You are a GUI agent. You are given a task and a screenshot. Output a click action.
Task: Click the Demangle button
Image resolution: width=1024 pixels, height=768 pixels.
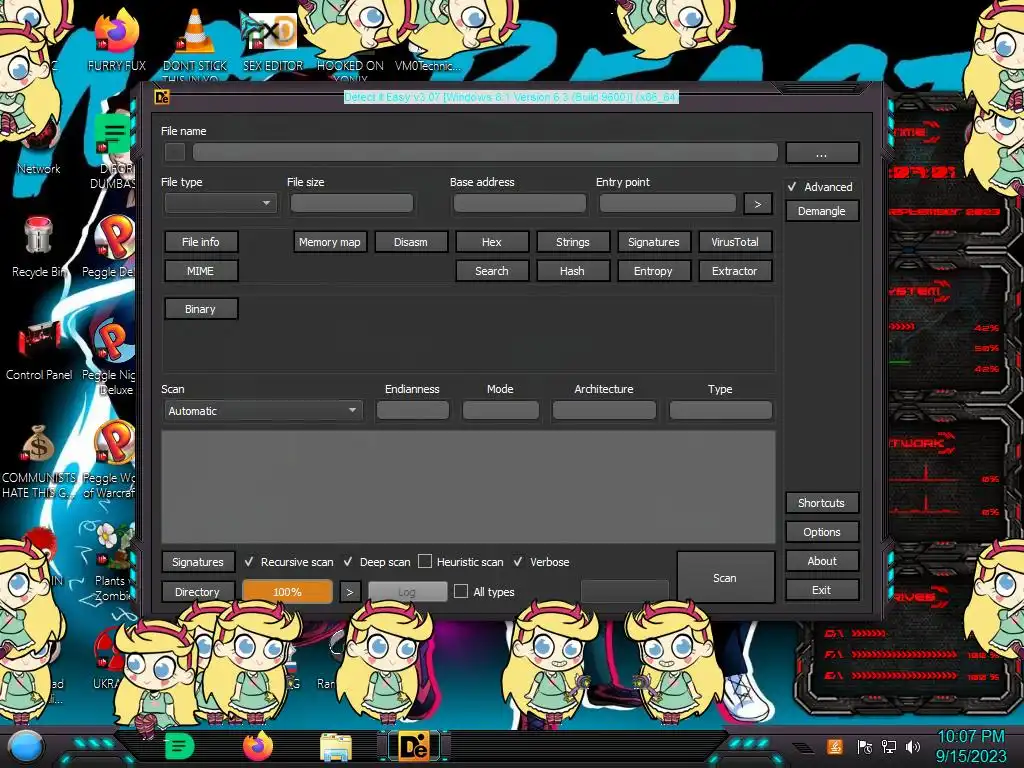click(822, 211)
